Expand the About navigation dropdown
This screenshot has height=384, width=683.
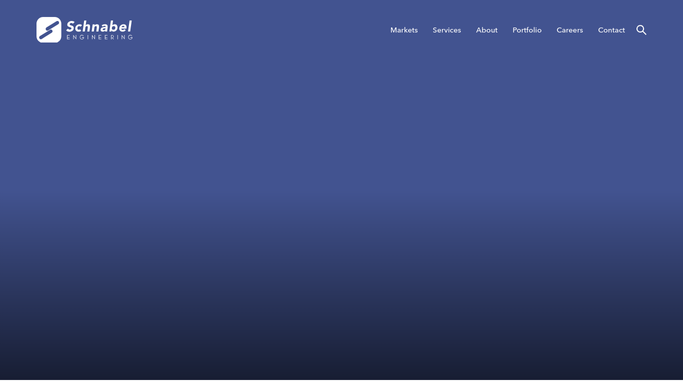[x=487, y=30]
